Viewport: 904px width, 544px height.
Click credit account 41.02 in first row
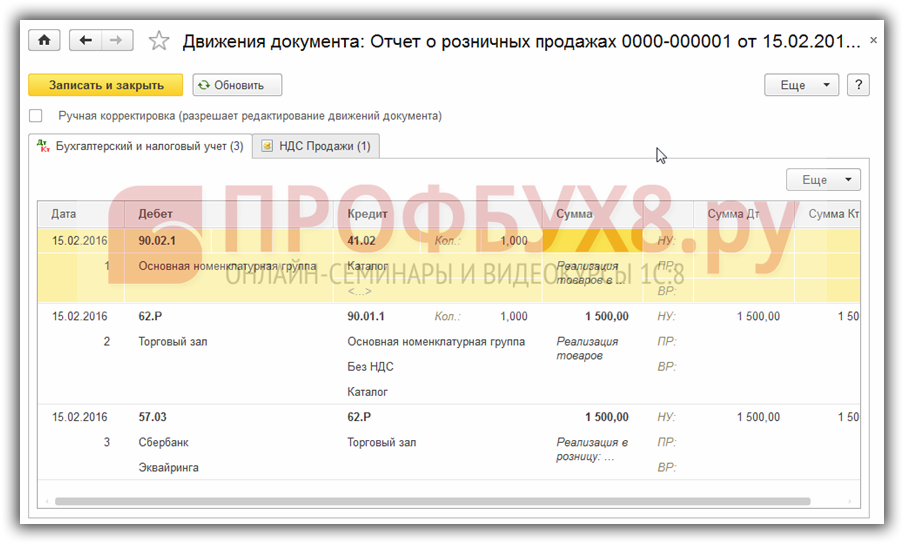(x=361, y=241)
